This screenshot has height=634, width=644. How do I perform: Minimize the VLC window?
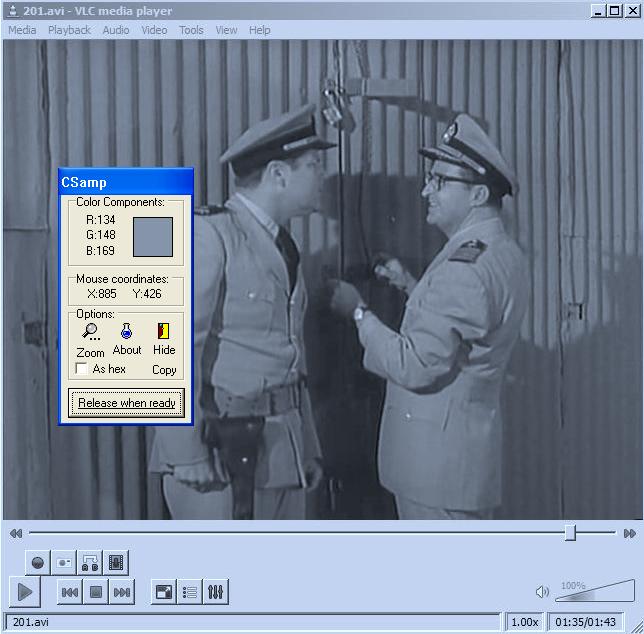point(598,11)
